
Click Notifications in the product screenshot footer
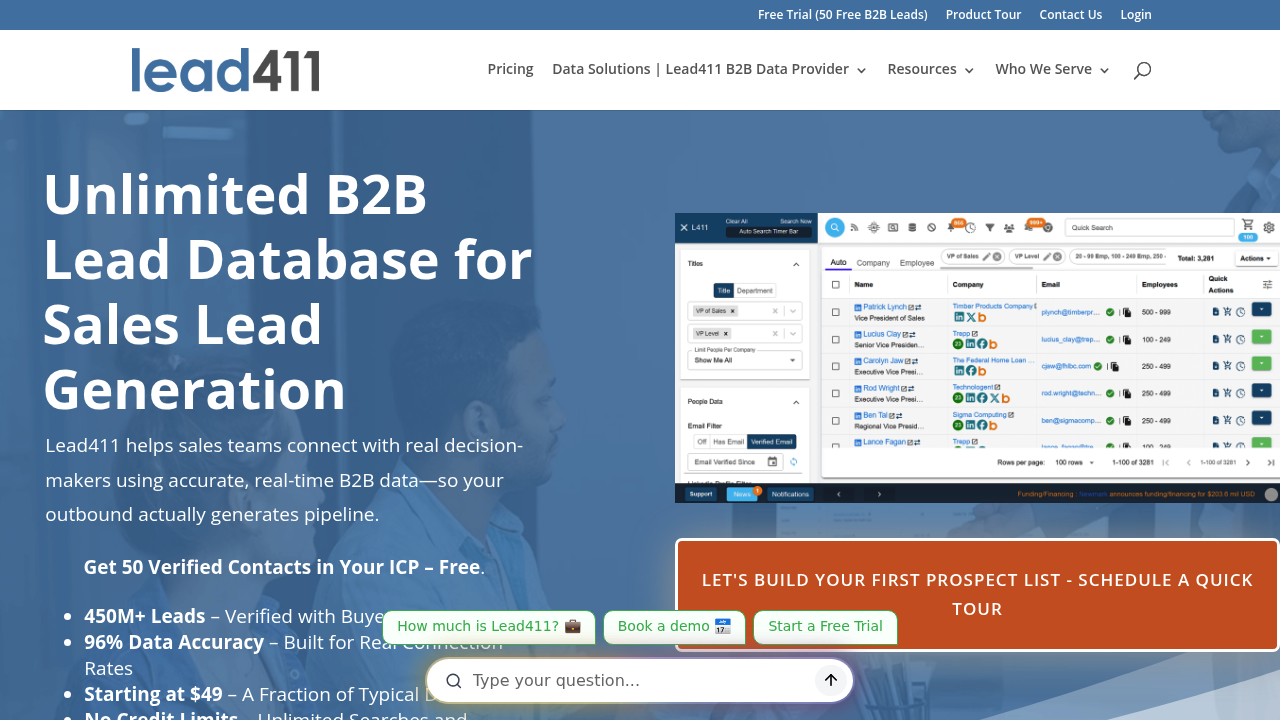790,494
